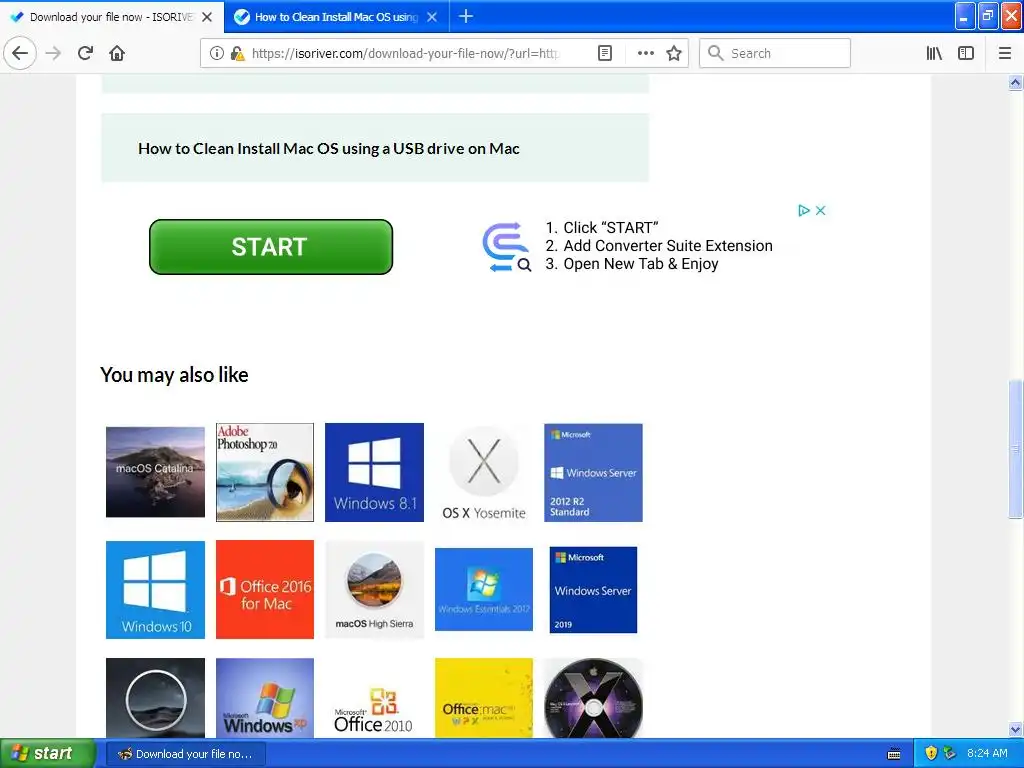
Task: Open Windows Server 2012 R2 Standard thumbnail
Action: tap(593, 472)
